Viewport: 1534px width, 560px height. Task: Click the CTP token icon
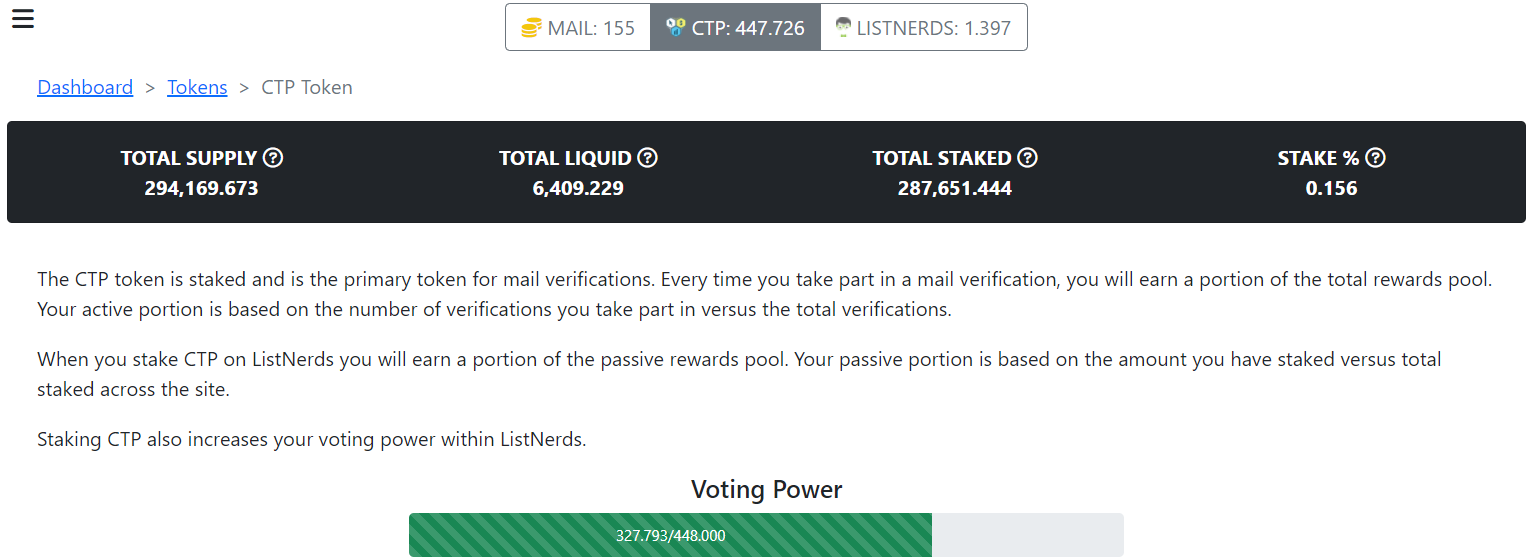676,28
